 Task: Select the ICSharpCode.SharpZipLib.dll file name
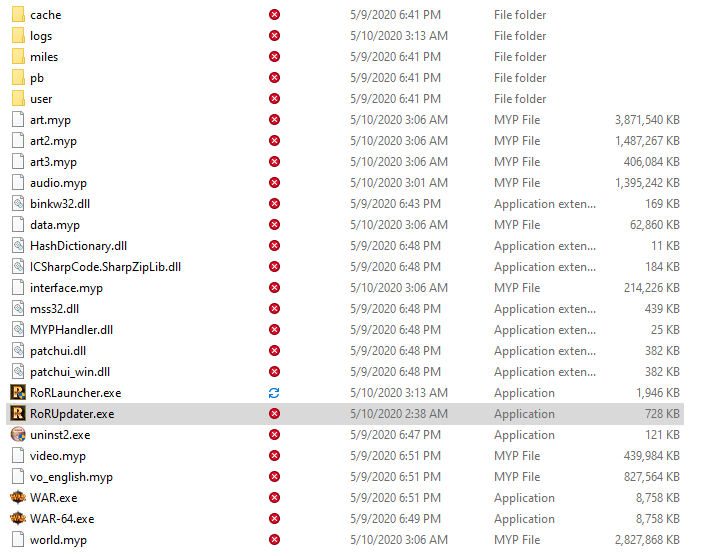(x=106, y=267)
